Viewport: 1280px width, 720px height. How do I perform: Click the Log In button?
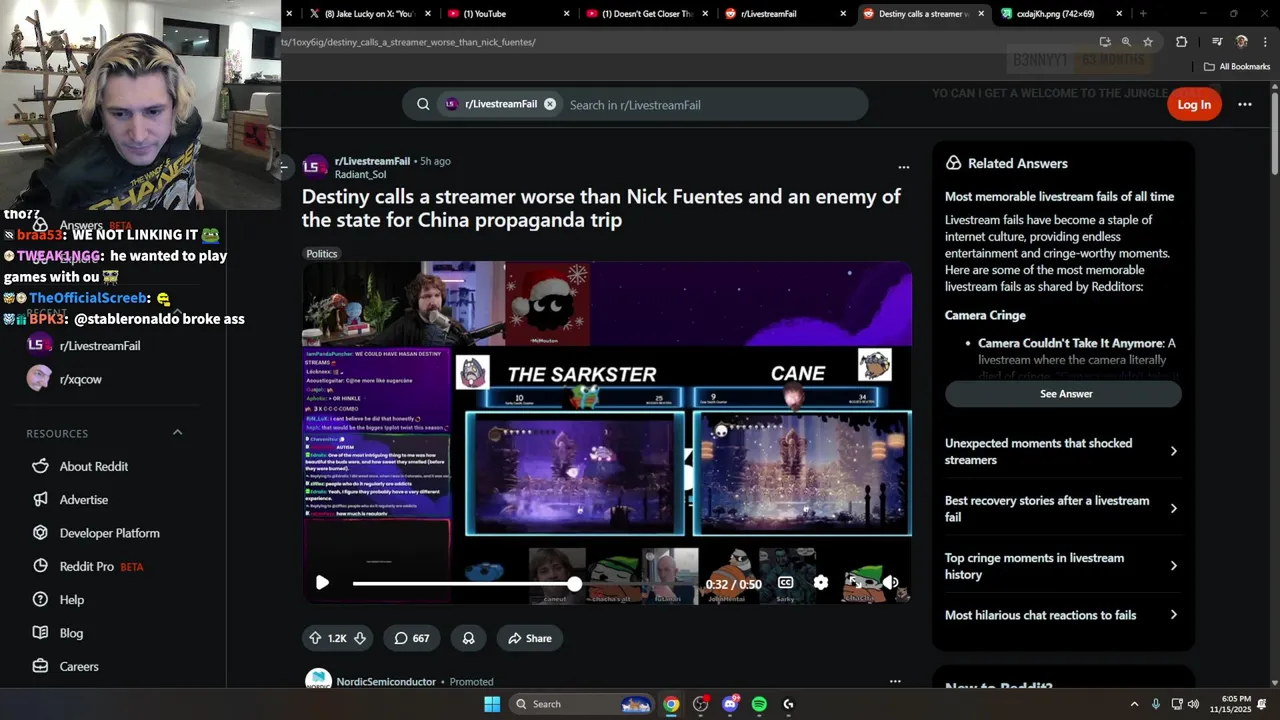tap(1194, 104)
